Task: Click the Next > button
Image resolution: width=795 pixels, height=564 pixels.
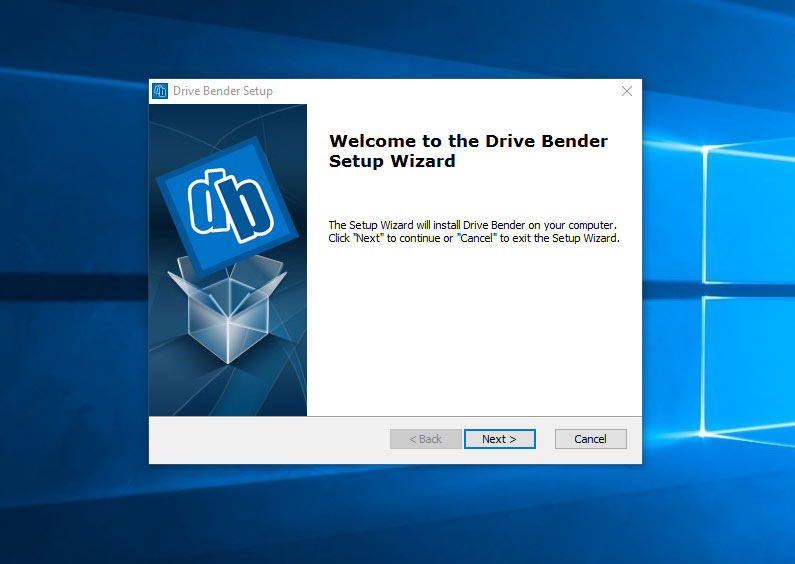Action: (x=499, y=439)
